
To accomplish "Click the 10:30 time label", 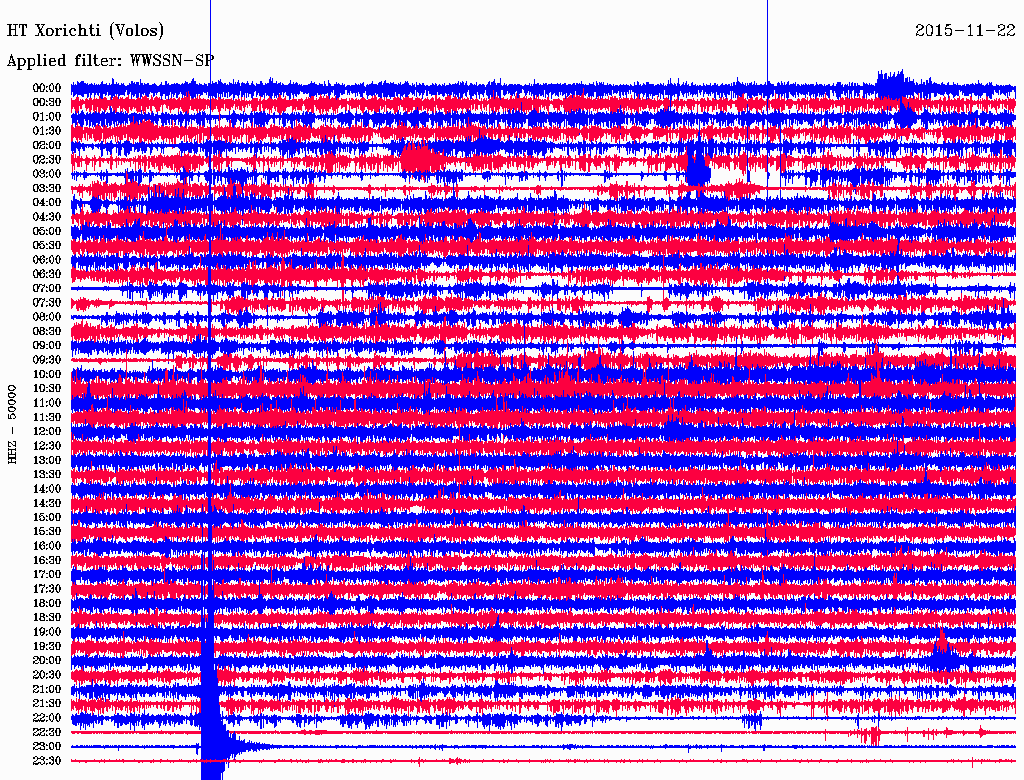I will 46,389.
